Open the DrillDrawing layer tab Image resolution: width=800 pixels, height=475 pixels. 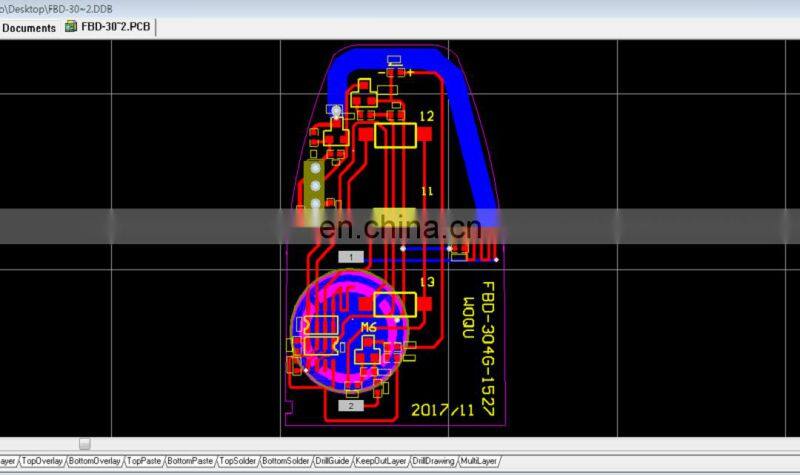tap(433, 461)
